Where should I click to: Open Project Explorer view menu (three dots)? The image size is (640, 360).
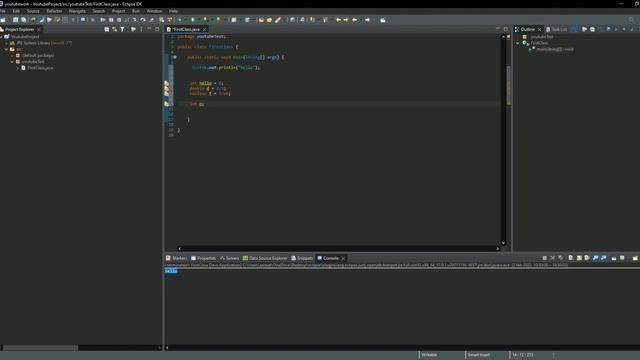141,29
